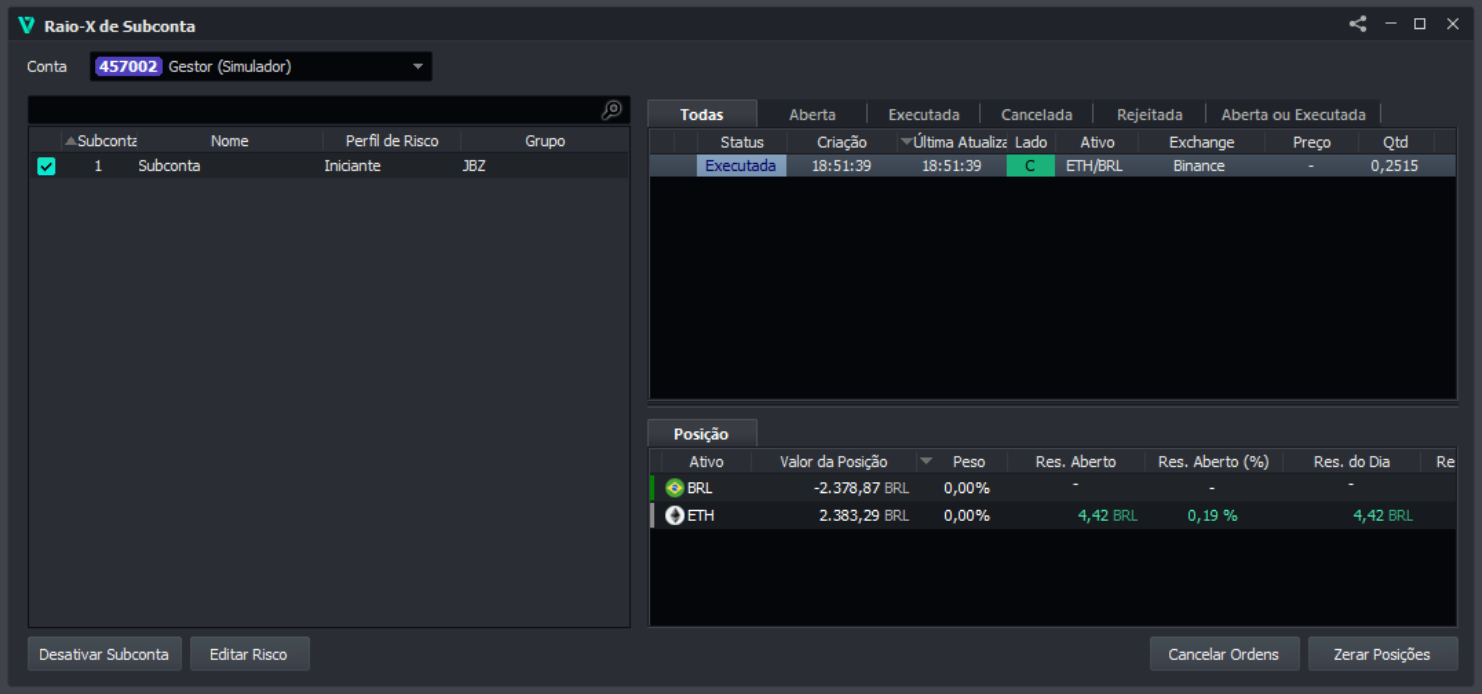This screenshot has height=694, width=1482.
Task: Click the Editar Risco button
Action: click(248, 654)
